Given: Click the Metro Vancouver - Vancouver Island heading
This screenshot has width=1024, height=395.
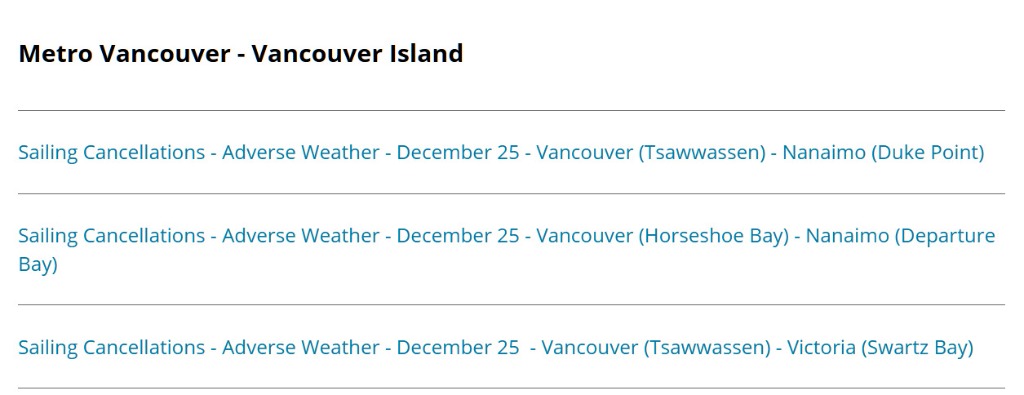Looking at the screenshot, I should point(241,54).
